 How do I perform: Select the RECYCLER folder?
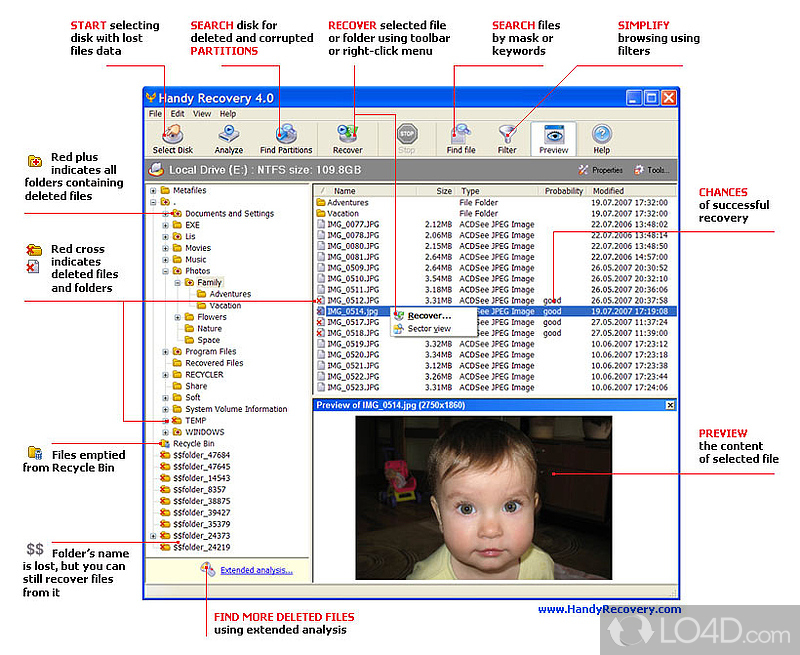[204, 375]
